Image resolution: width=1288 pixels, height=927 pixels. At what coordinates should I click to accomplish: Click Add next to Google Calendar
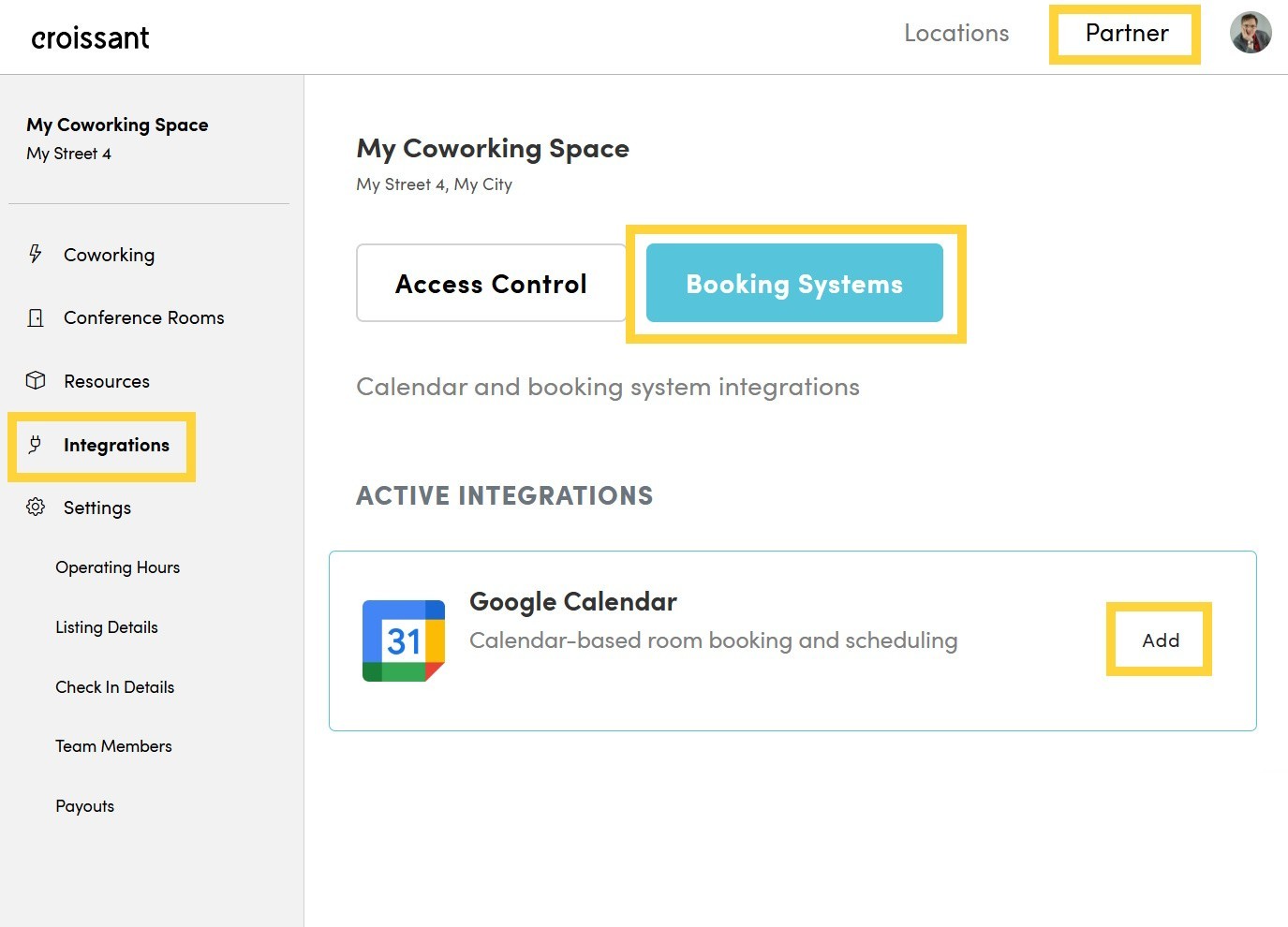point(1160,640)
